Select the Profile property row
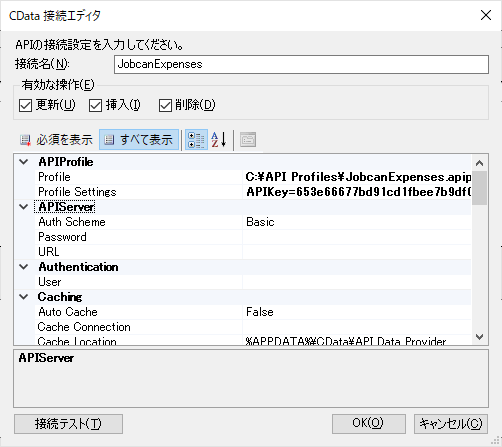The image size is (502, 447). (253, 177)
